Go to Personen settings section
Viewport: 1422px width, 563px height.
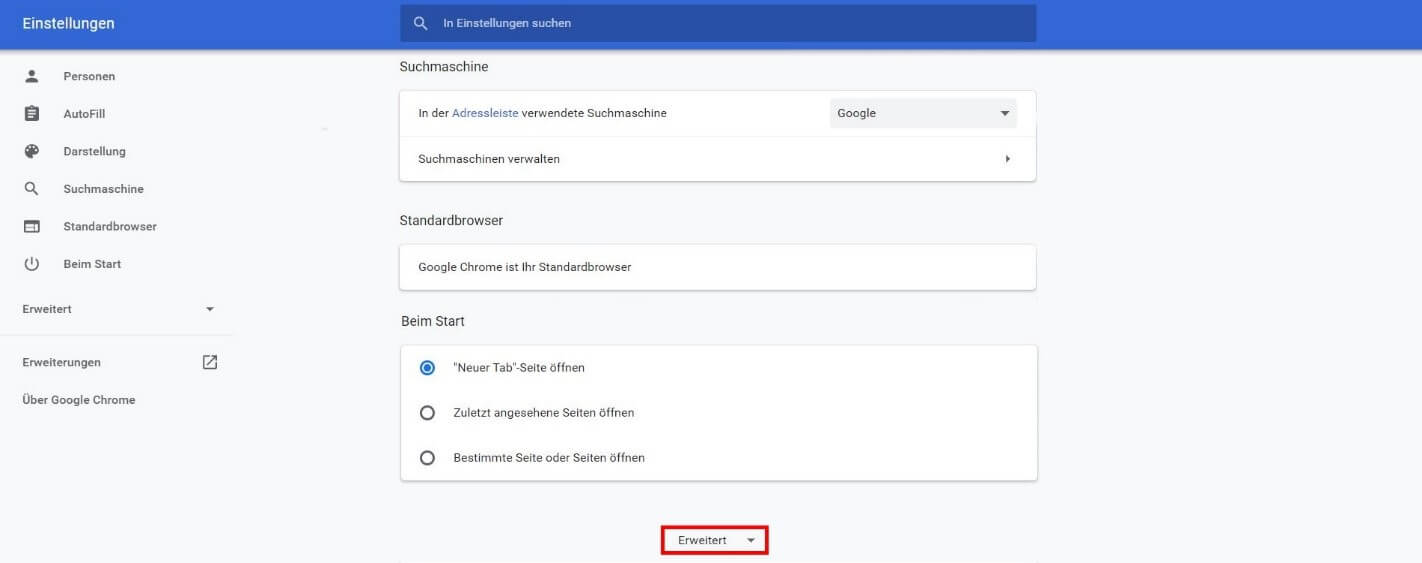click(89, 77)
